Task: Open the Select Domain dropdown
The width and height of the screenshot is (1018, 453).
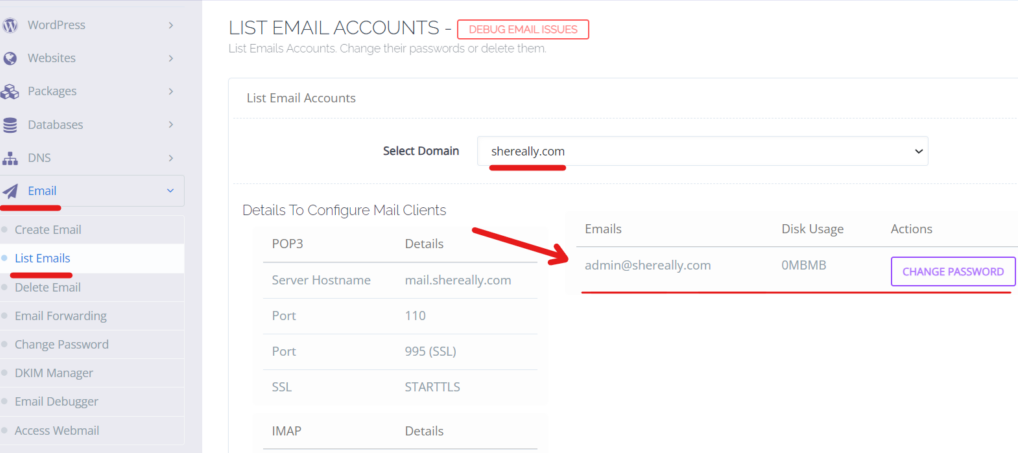Action: [x=702, y=151]
